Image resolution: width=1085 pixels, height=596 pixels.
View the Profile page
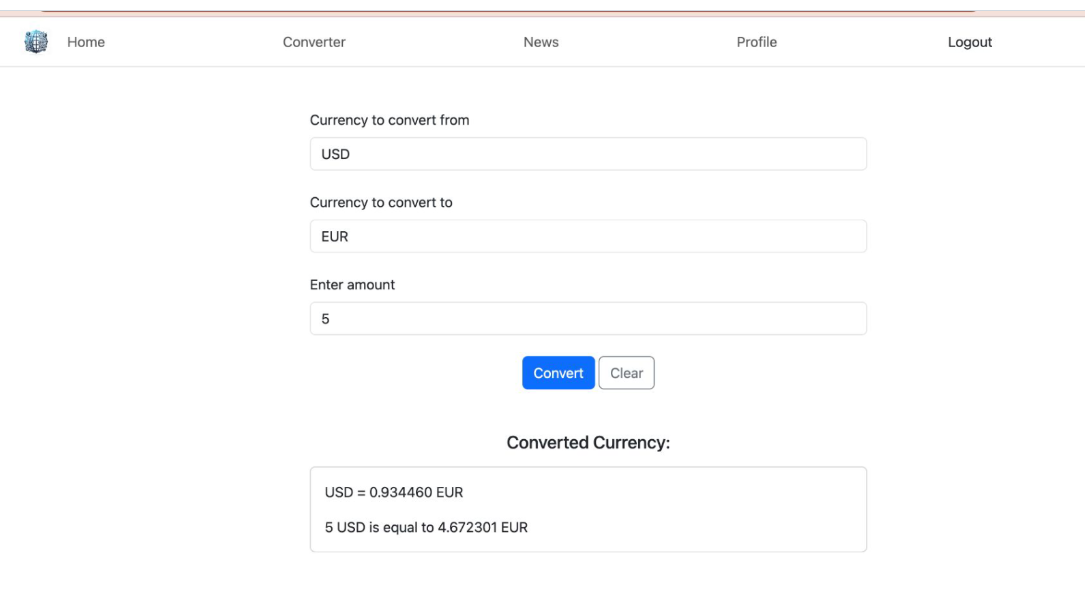(x=756, y=42)
